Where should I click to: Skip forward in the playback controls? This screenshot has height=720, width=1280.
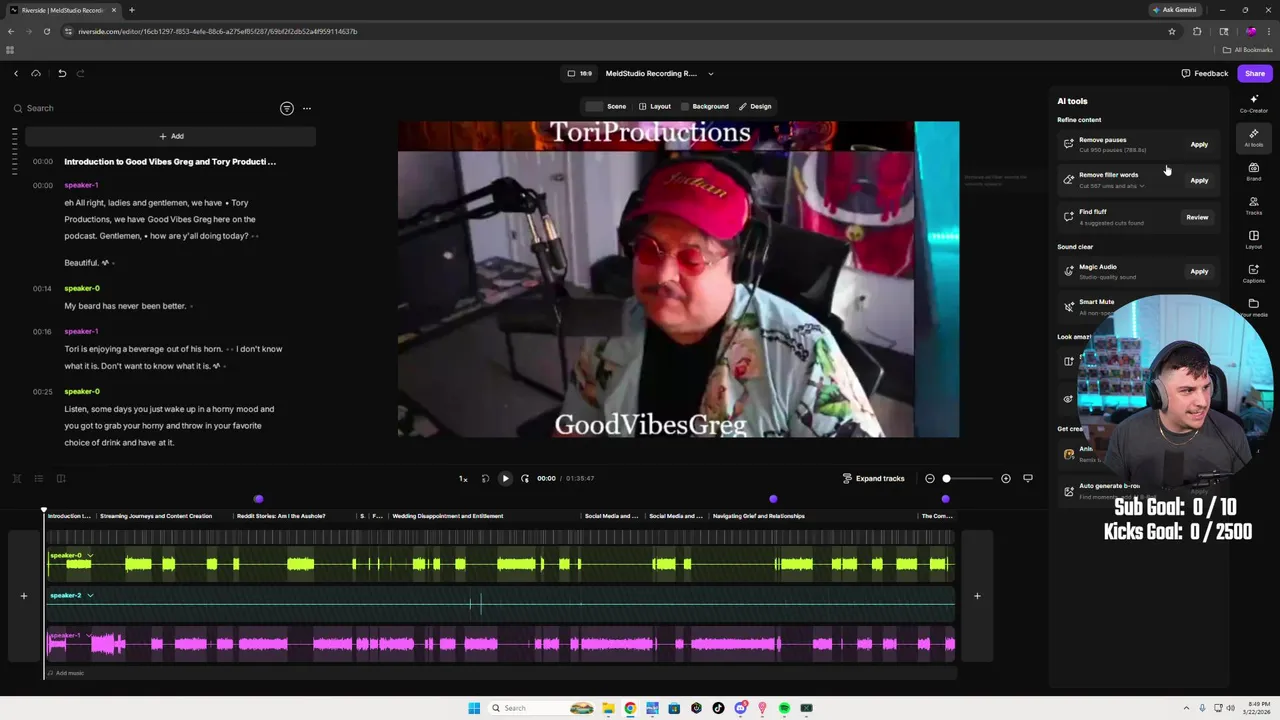[525, 478]
